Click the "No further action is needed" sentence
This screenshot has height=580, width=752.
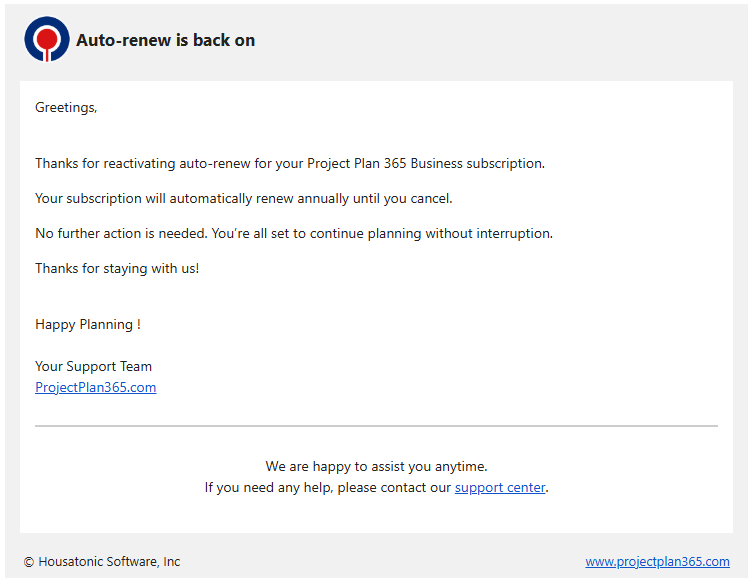pyautogui.click(x=294, y=234)
